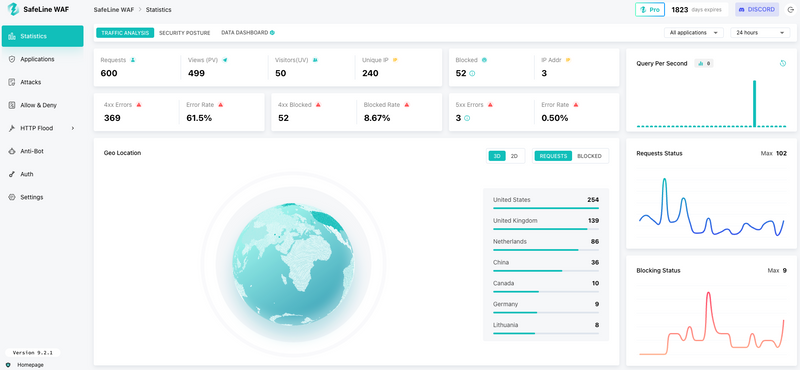This screenshot has width=800, height=370.
Task: Click the Allow & Deny icon
Action: click(12, 105)
